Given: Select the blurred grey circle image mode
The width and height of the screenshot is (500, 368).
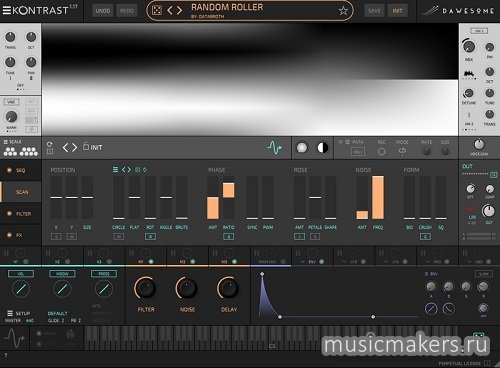Looking at the screenshot, I should click(302, 147).
